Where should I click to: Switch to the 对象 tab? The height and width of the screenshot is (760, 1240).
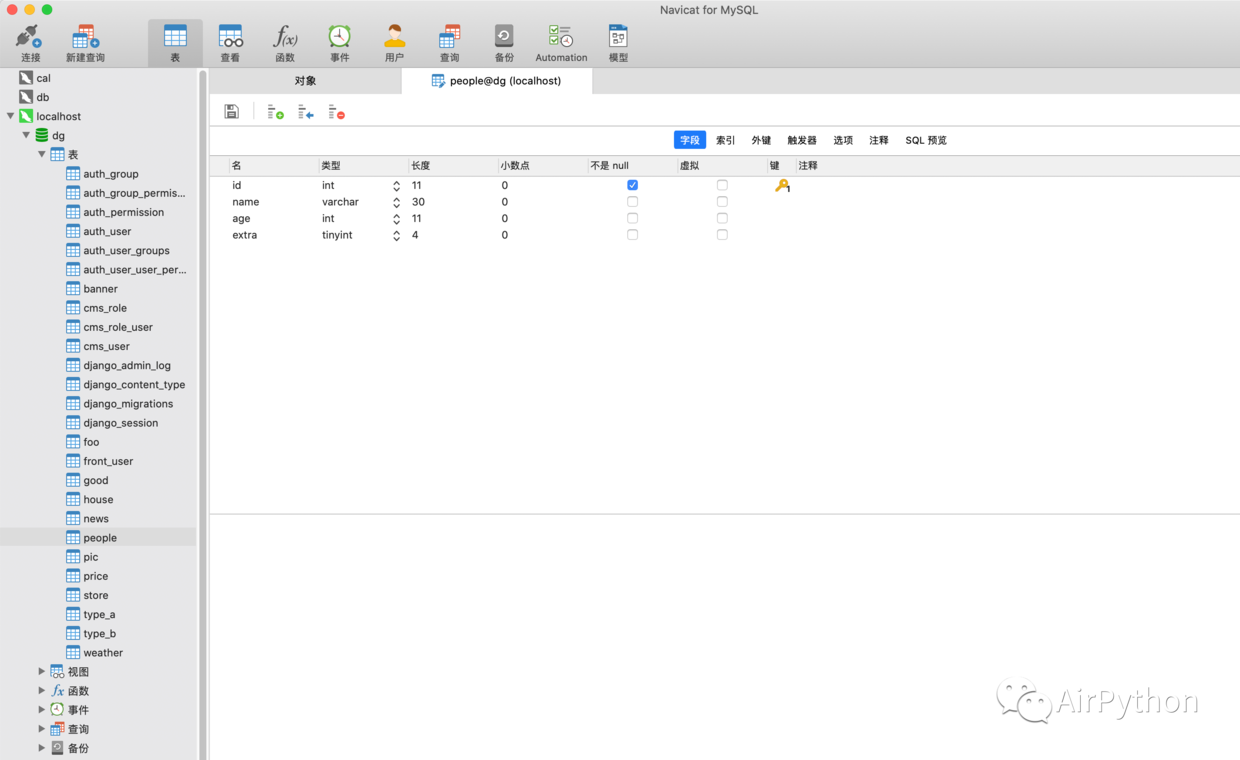pyautogui.click(x=305, y=81)
